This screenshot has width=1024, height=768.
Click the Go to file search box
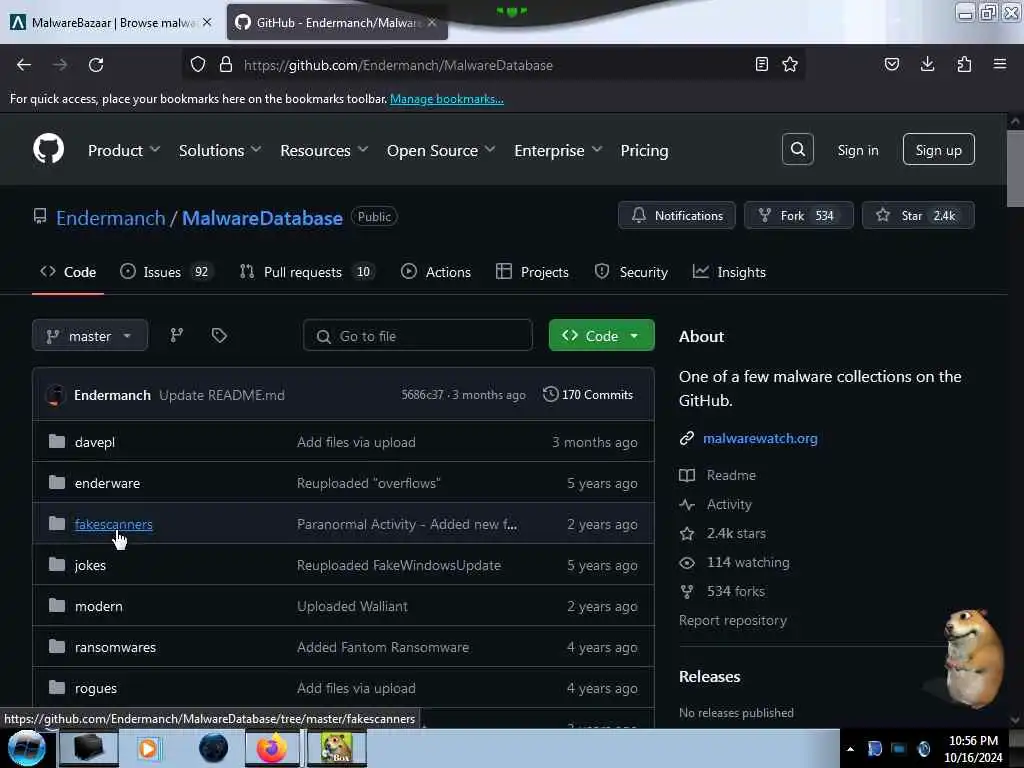click(418, 336)
